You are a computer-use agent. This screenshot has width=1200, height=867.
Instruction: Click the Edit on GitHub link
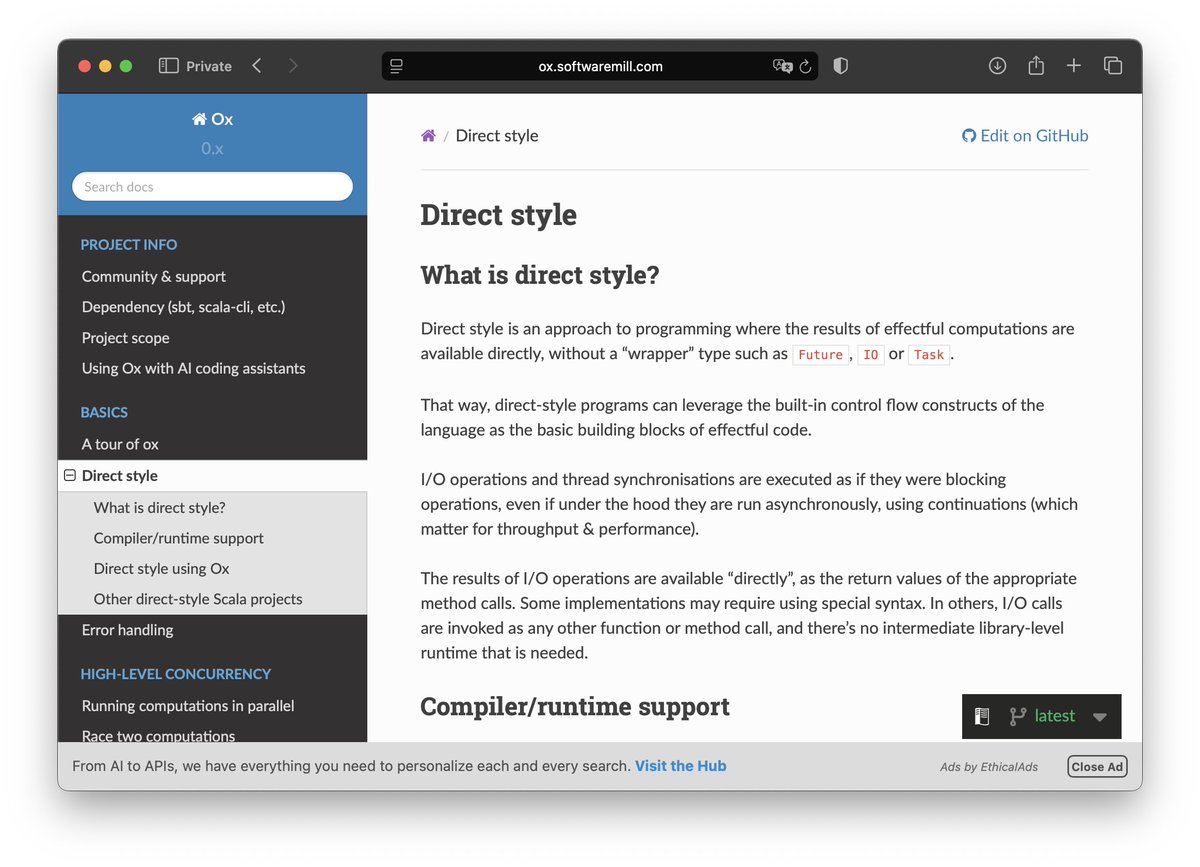[x=1025, y=136]
